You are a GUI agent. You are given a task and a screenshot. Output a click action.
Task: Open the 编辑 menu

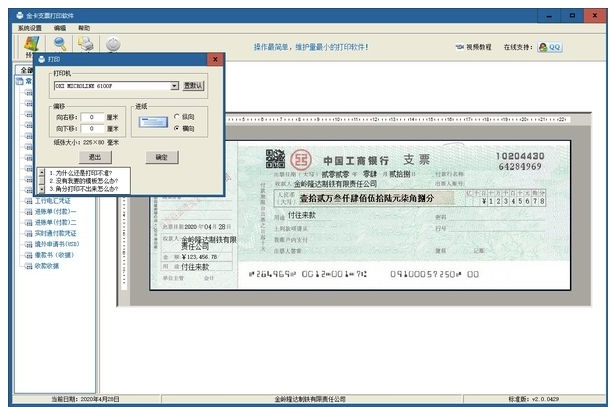point(59,29)
